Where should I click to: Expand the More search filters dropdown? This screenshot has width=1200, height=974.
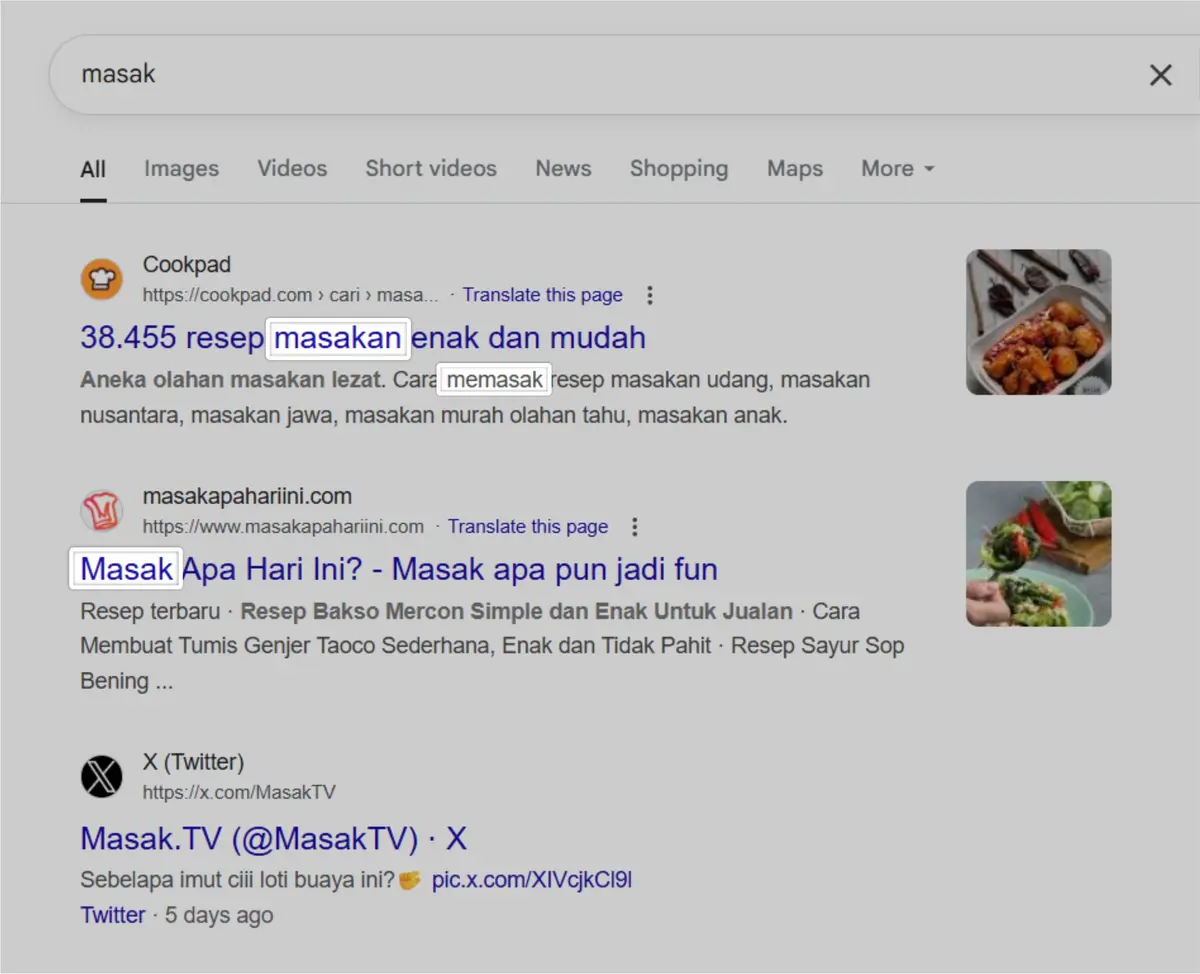click(898, 168)
